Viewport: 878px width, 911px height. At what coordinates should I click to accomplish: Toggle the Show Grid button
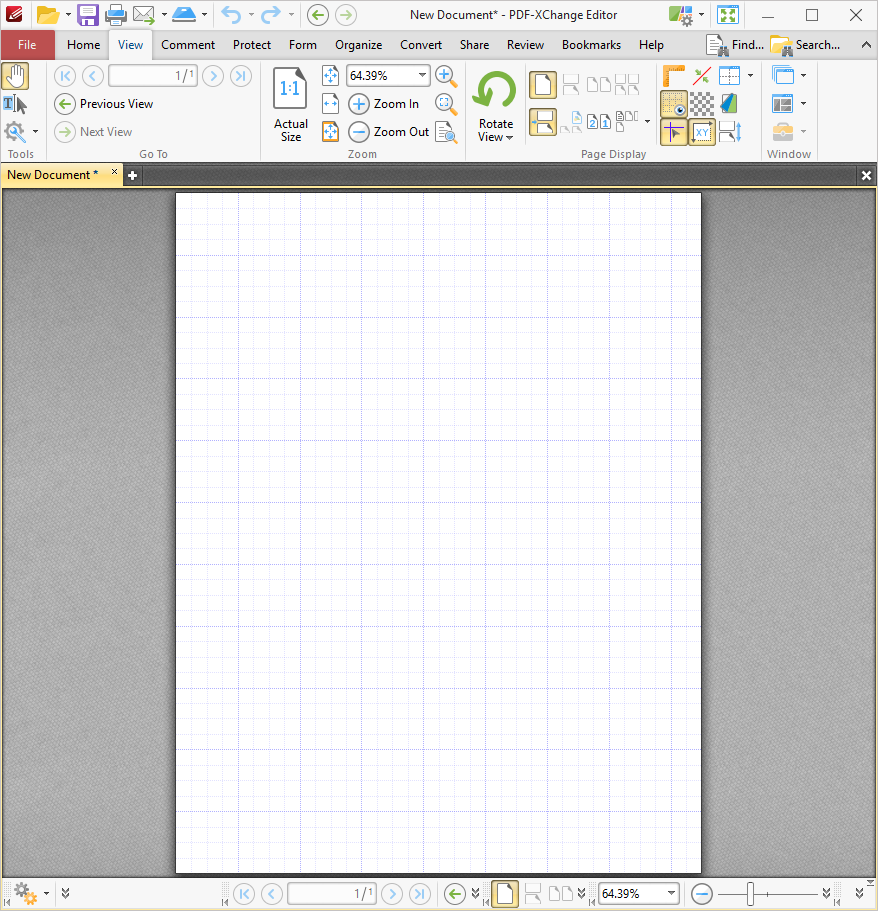click(674, 104)
